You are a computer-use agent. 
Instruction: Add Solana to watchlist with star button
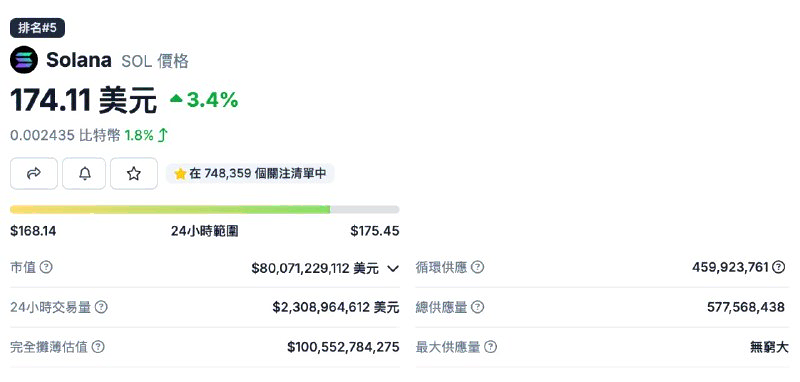[134, 174]
